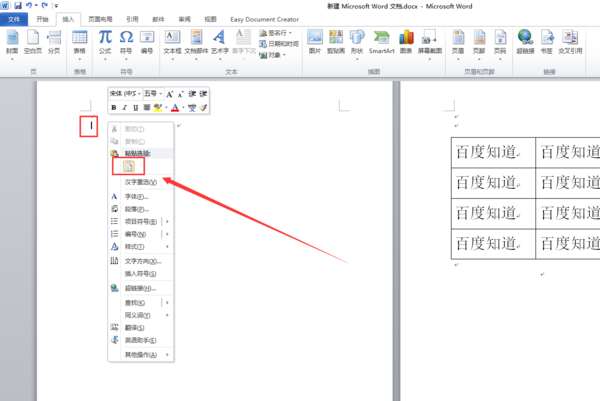
Task: Click the paste option icon in context menu
Action: coord(129,166)
